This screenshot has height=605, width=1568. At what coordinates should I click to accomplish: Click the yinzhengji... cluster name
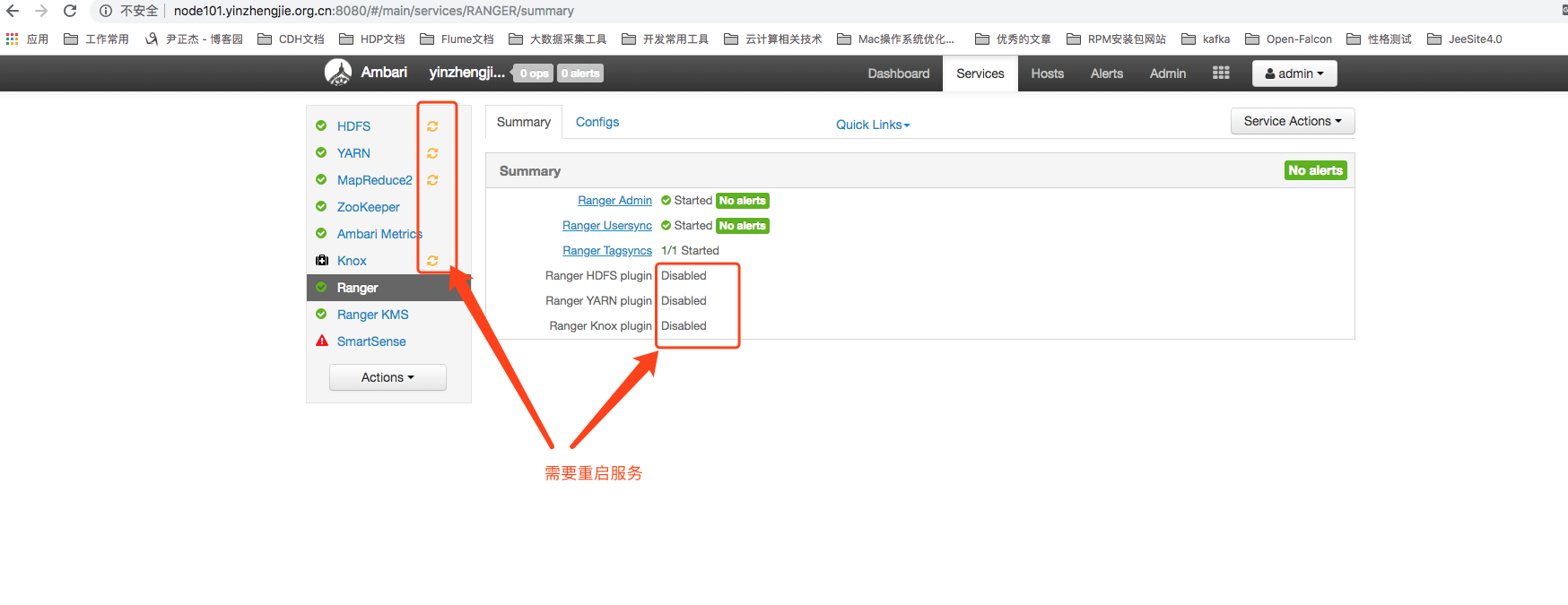coord(466,73)
